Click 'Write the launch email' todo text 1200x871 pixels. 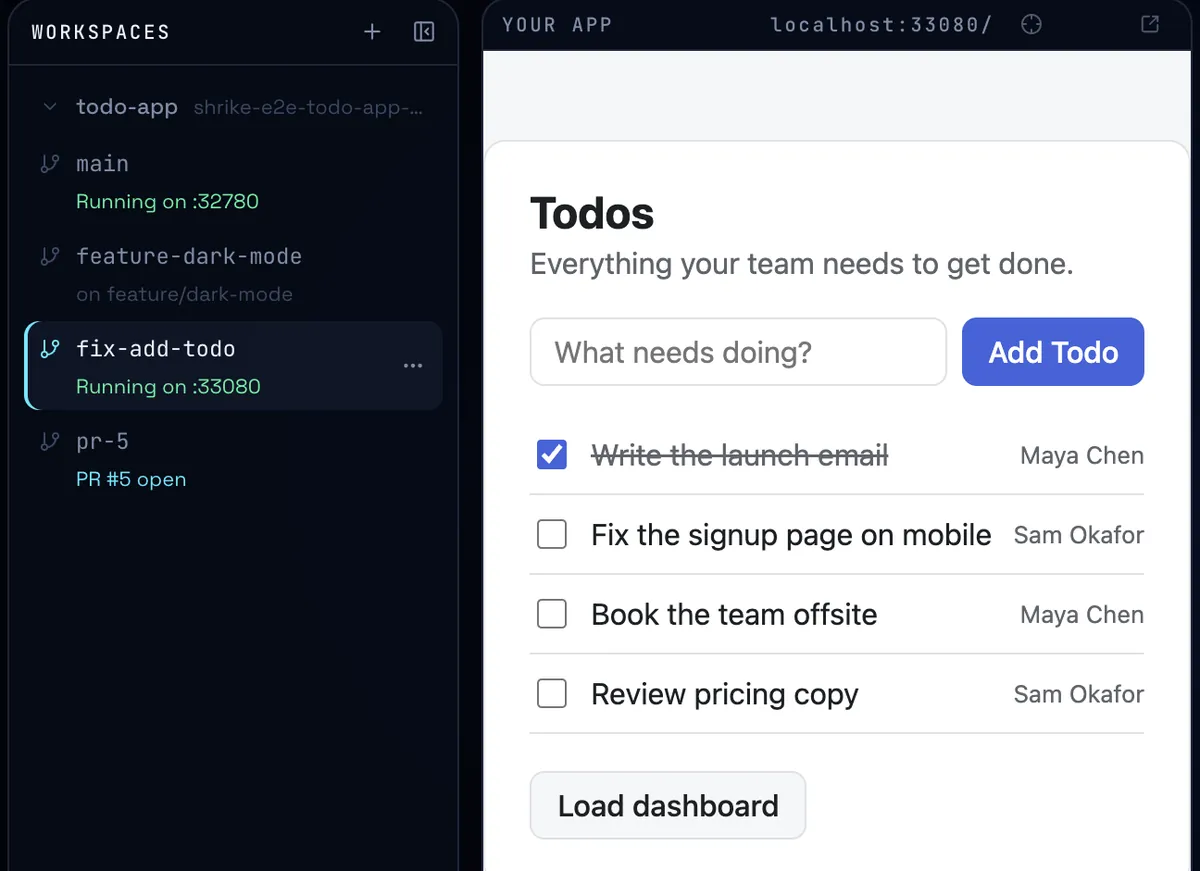(x=740, y=456)
